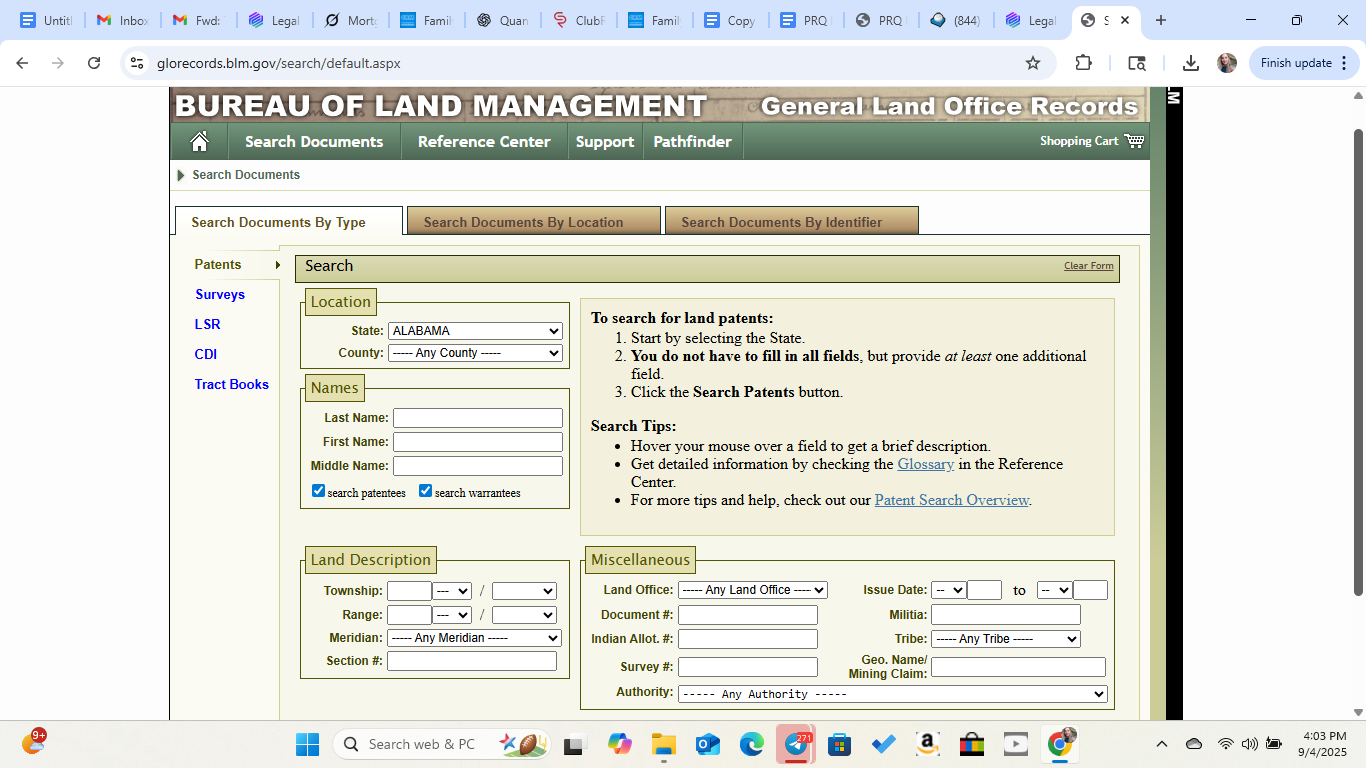
Task: Open the Reference Center menu
Action: click(x=484, y=142)
